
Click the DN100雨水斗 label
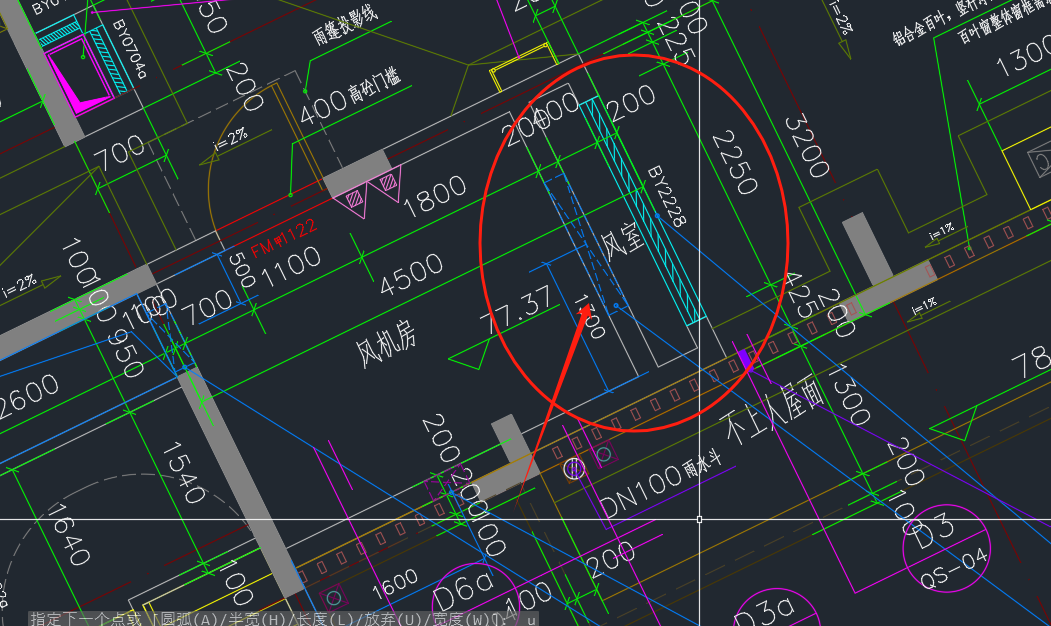coord(660,487)
